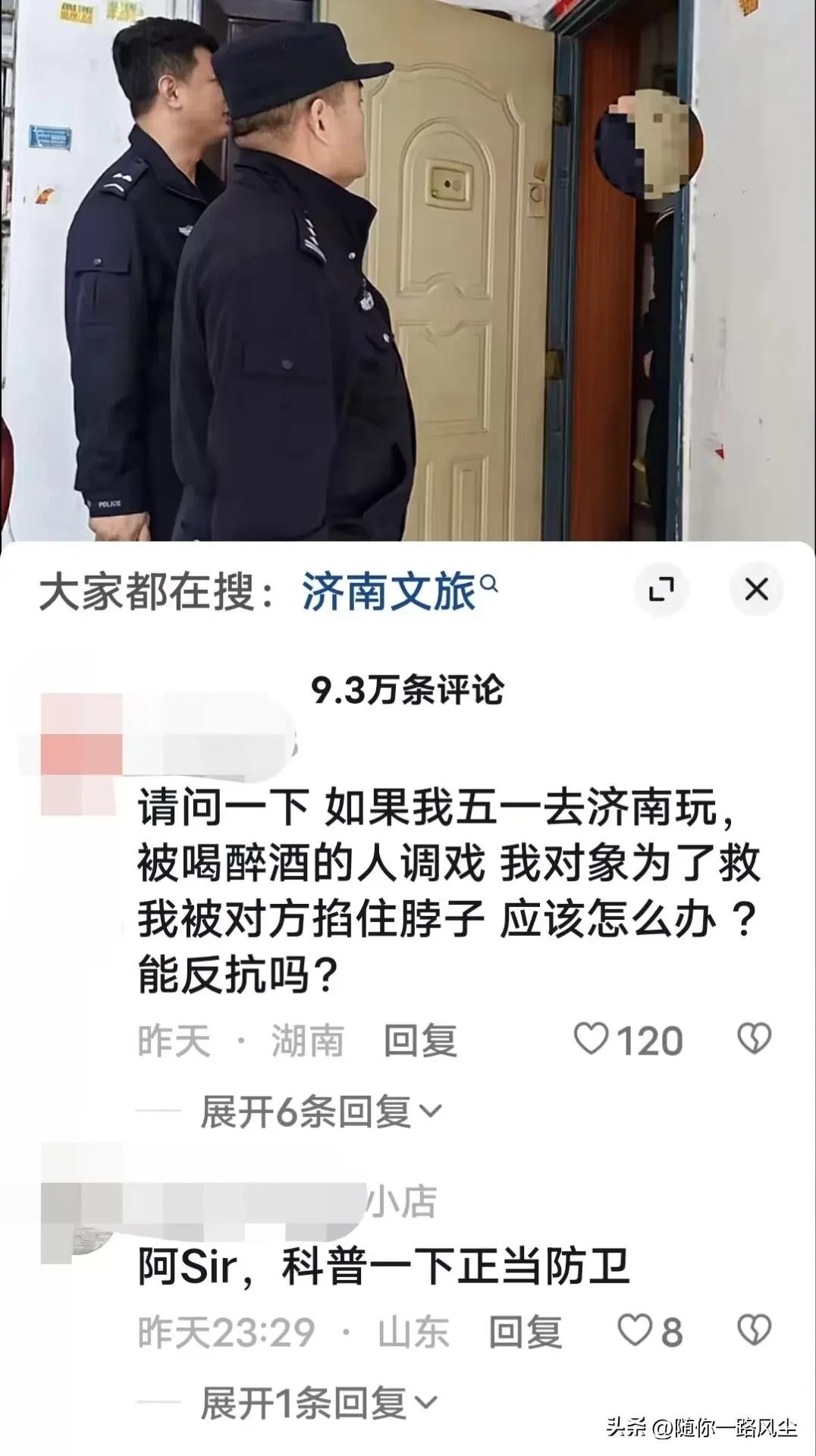Expand comments panel to full screen
Screen dimensions: 816x1456
[662, 589]
